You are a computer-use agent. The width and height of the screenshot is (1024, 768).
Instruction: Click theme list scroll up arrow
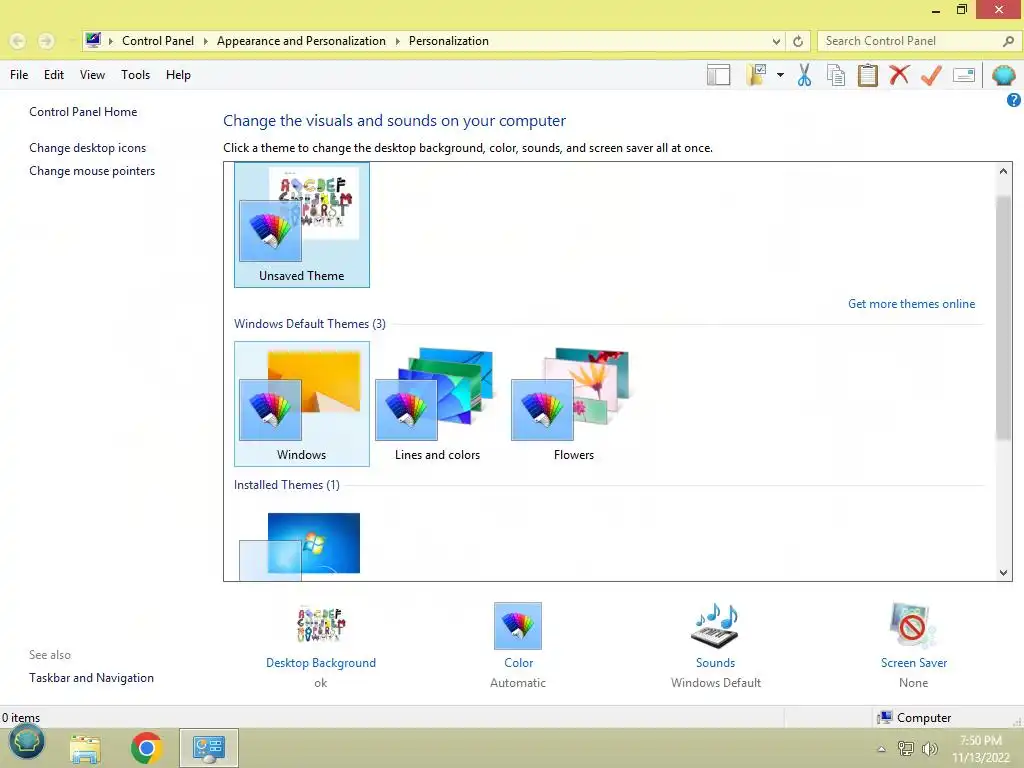coord(1003,171)
